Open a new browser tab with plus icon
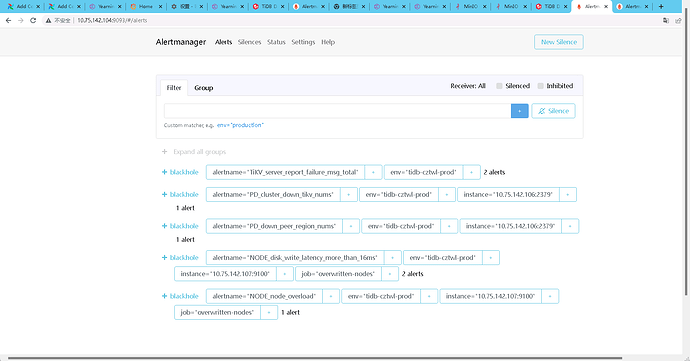690x361 pixels. click(x=661, y=6)
